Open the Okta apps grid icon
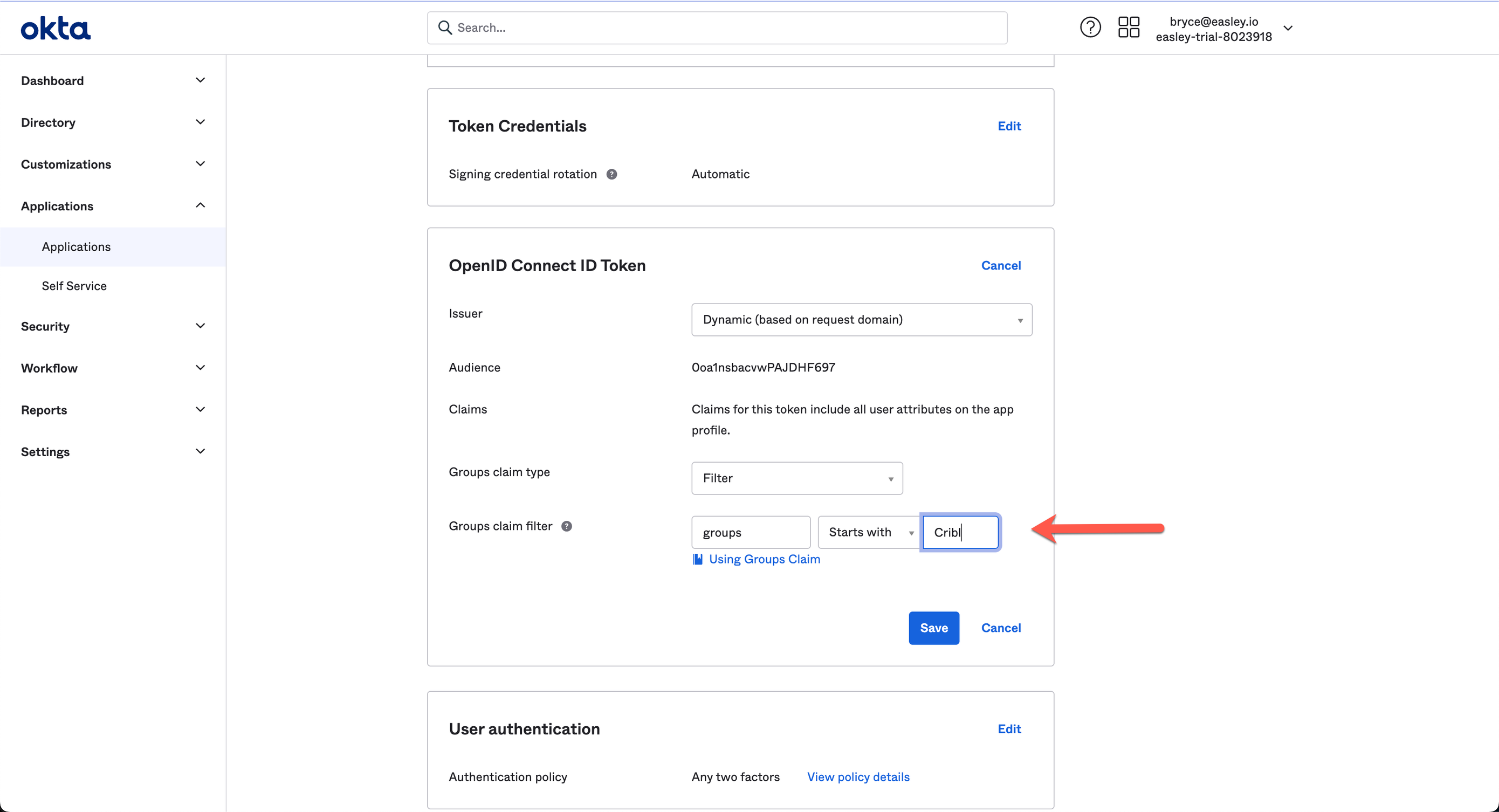1499x812 pixels. (x=1129, y=27)
